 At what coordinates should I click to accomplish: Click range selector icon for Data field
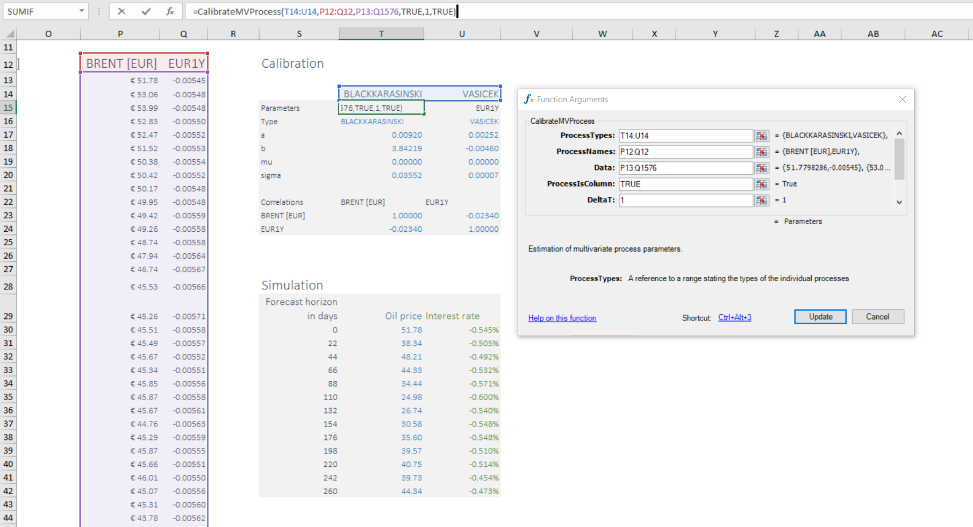[761, 168]
